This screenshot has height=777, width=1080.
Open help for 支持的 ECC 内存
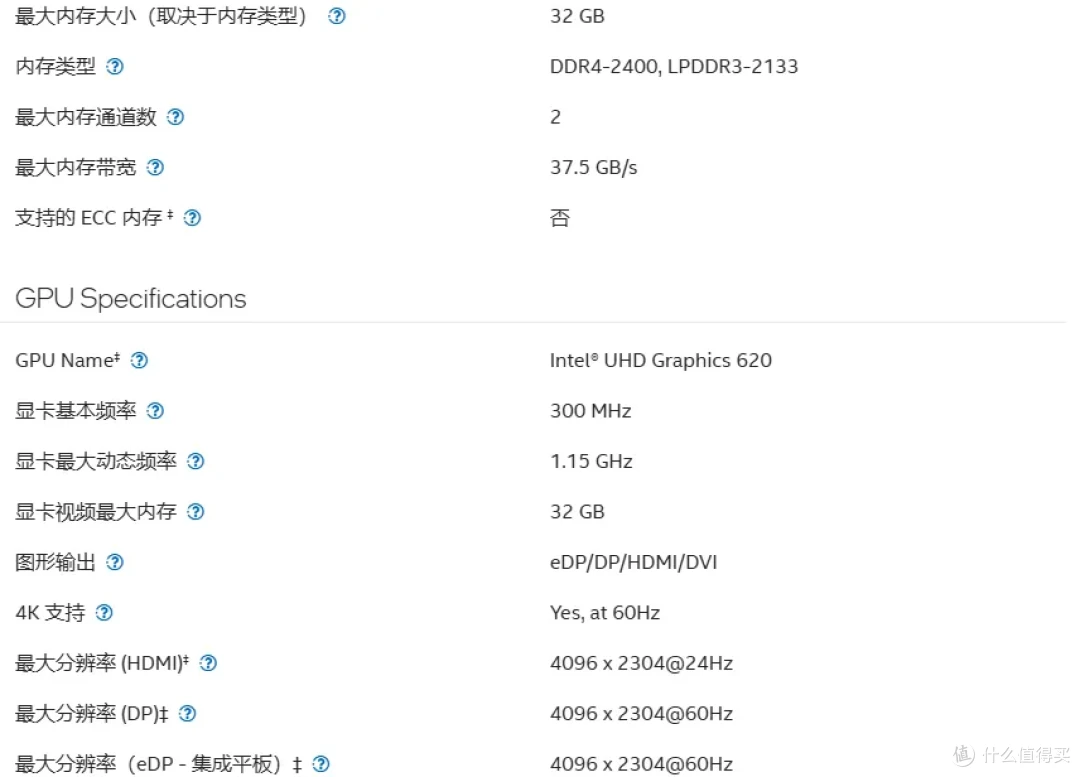[x=193, y=218]
